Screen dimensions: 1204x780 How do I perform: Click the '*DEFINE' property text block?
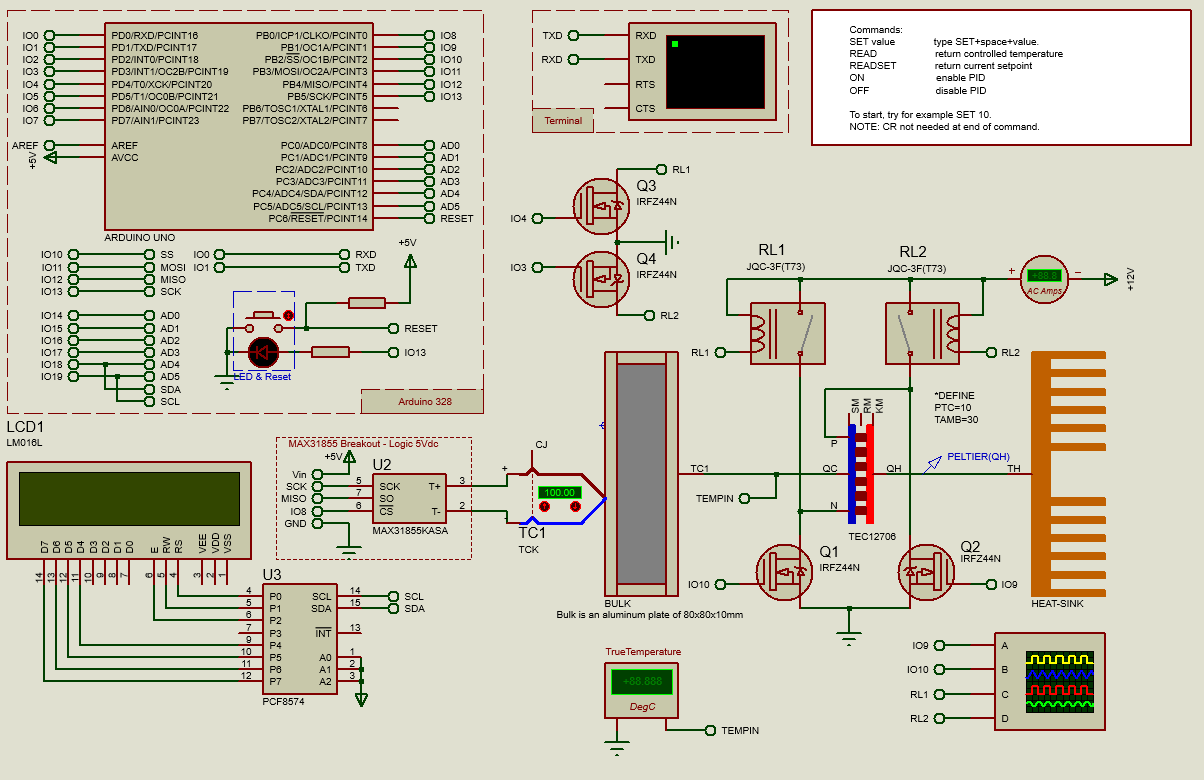tap(956, 407)
